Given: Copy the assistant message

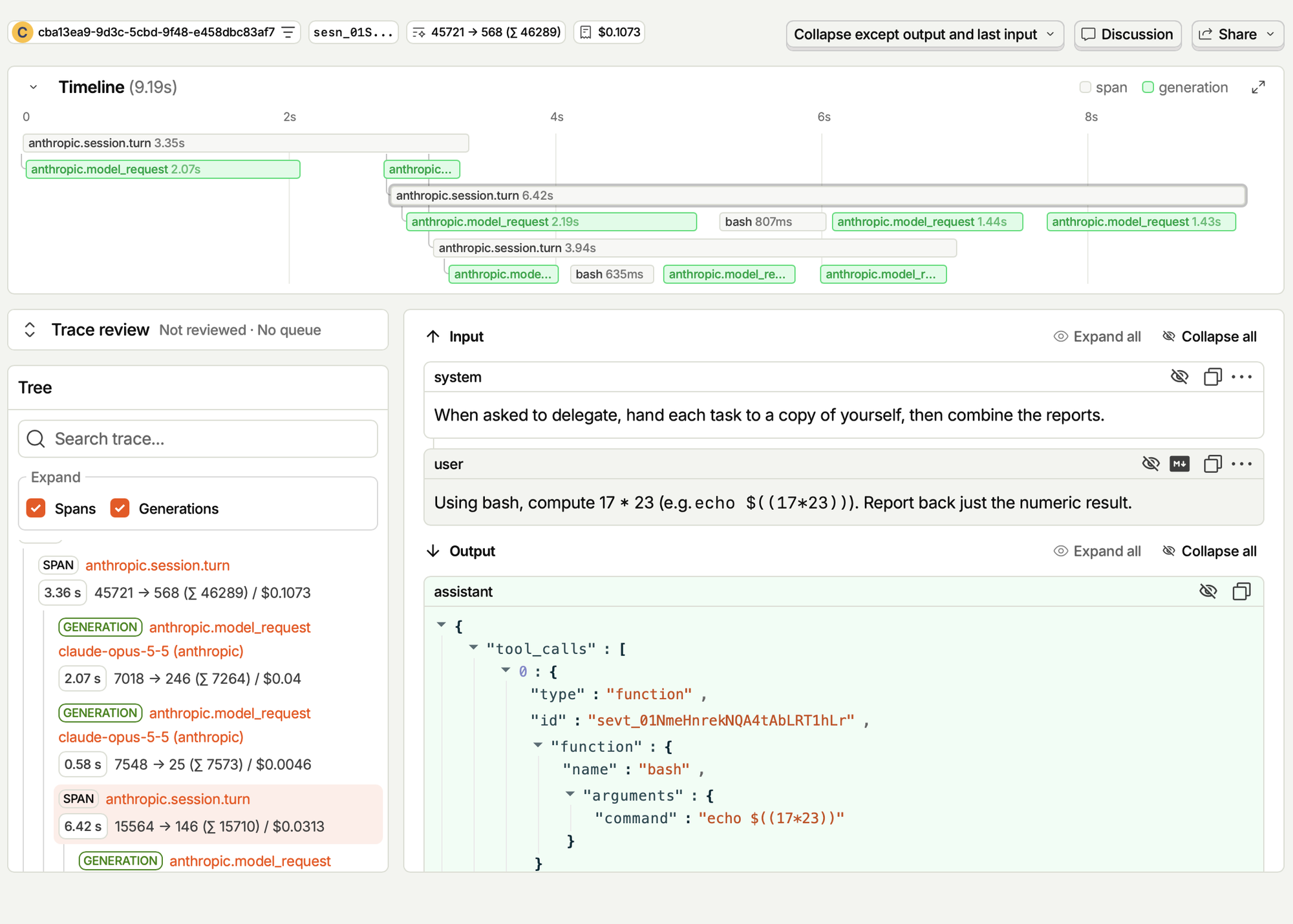Looking at the screenshot, I should click(1241, 591).
